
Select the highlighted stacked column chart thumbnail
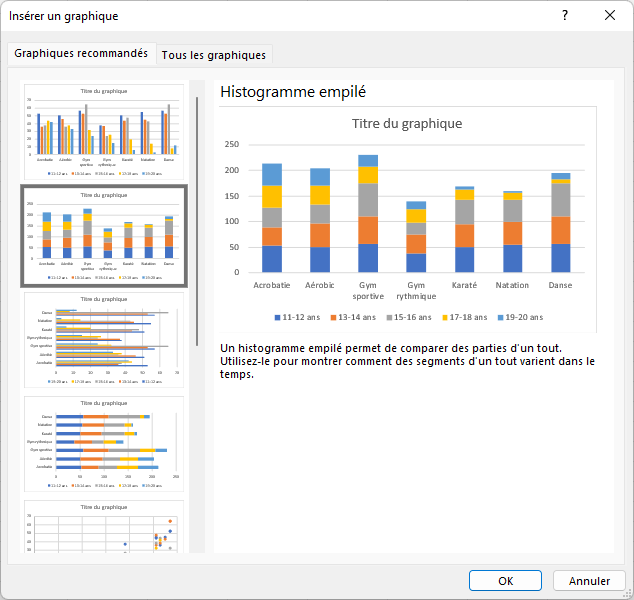tap(103, 235)
